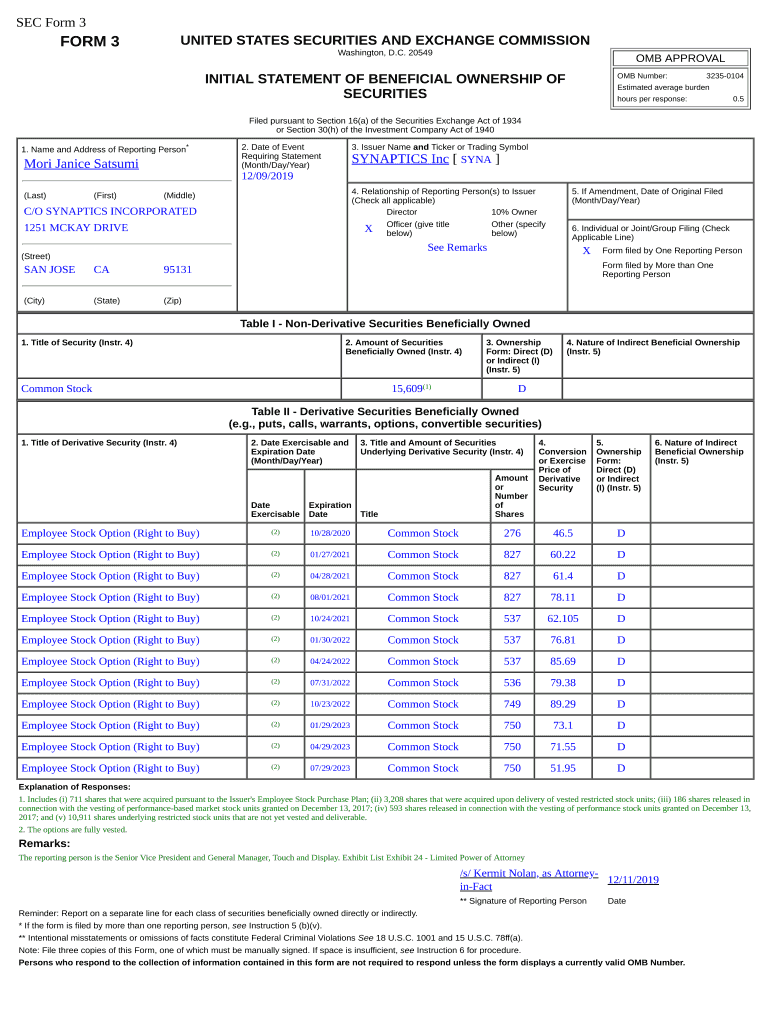Click the SAN JOSE city value
This screenshot has height=1024, width=770.
tap(50, 270)
